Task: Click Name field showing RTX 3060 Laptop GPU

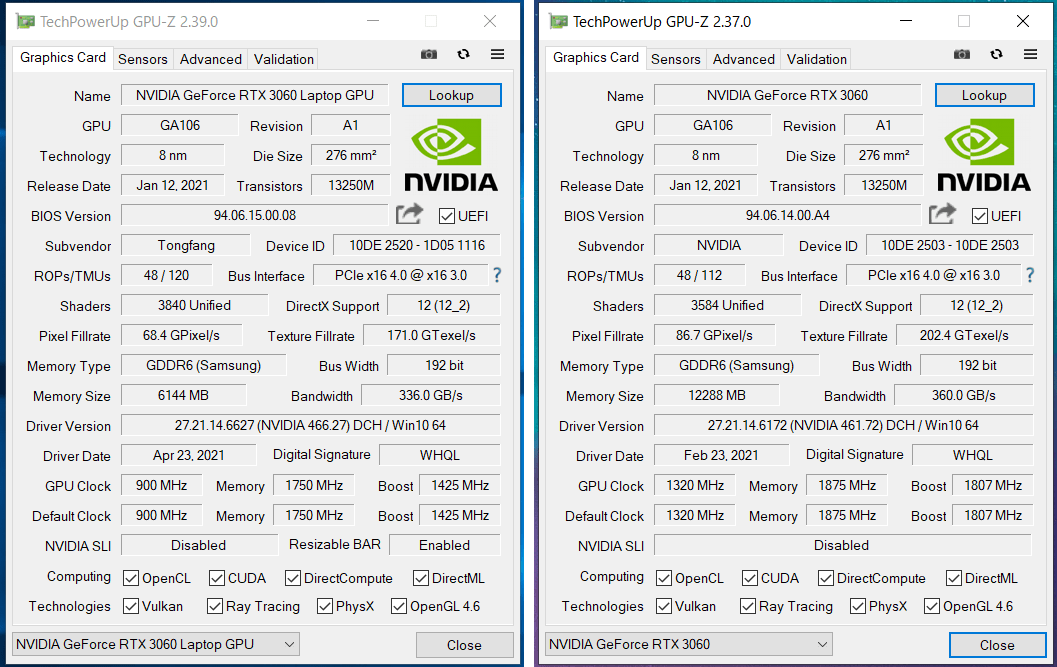Action: click(255, 95)
